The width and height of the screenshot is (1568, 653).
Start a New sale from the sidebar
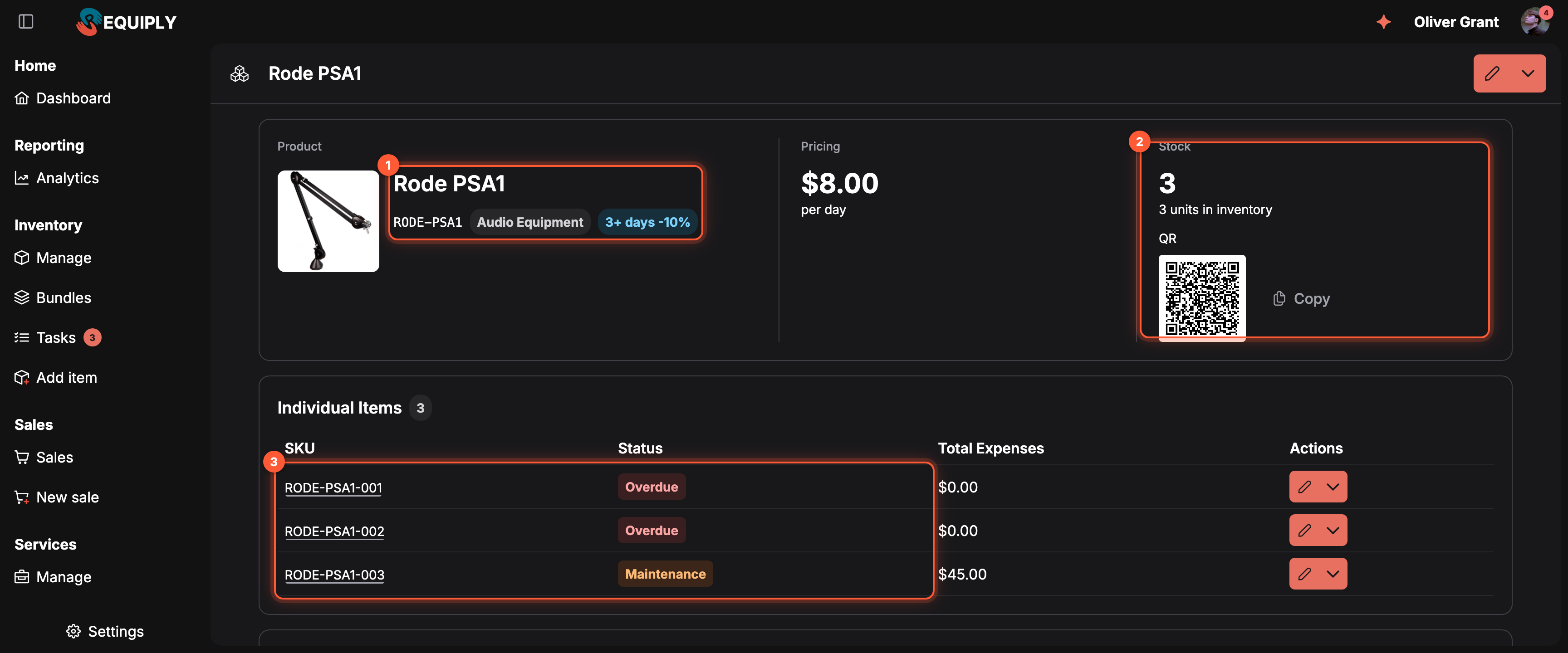tap(57, 497)
